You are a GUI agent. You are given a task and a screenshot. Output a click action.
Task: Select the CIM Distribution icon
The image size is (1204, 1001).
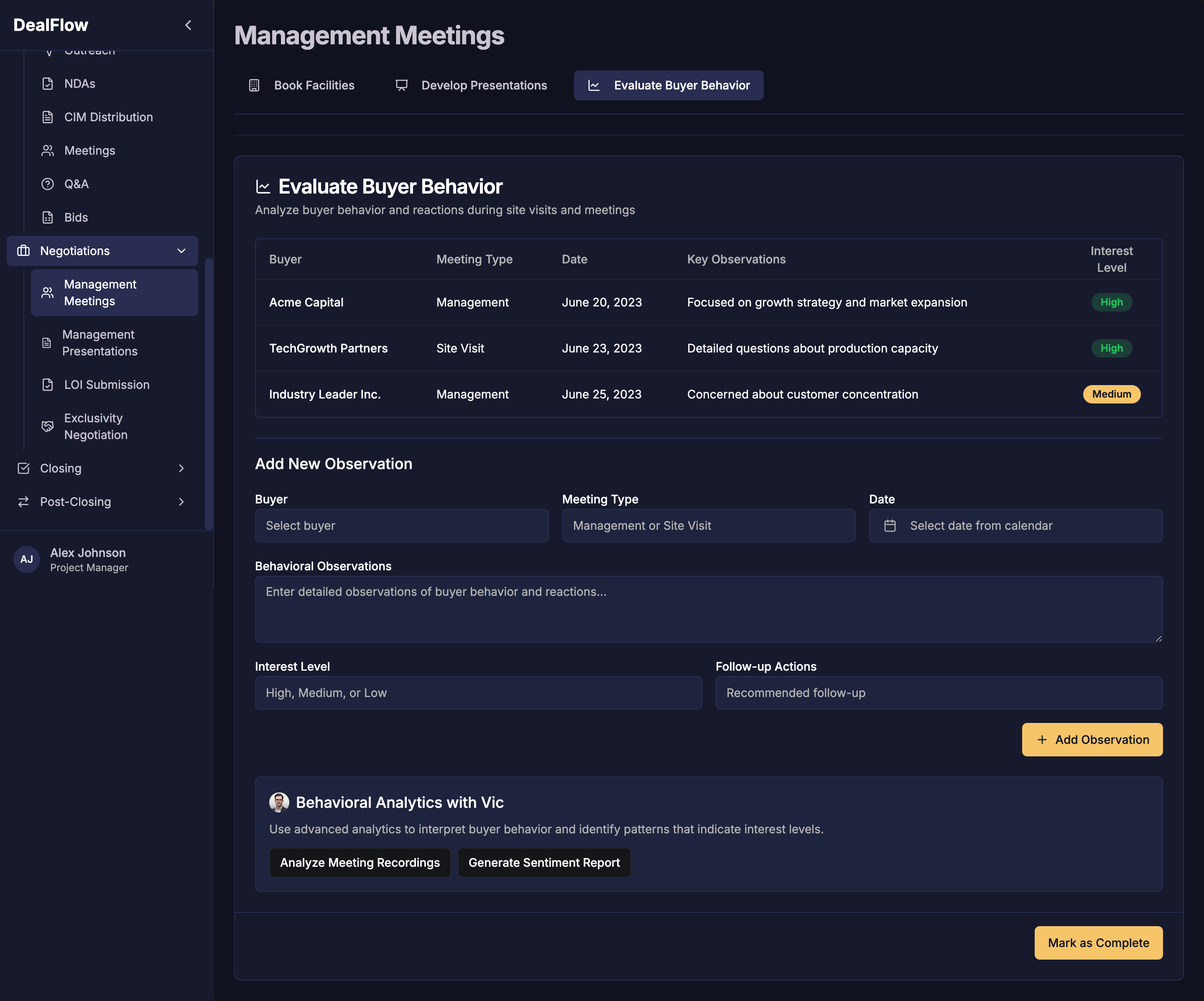pyautogui.click(x=48, y=117)
